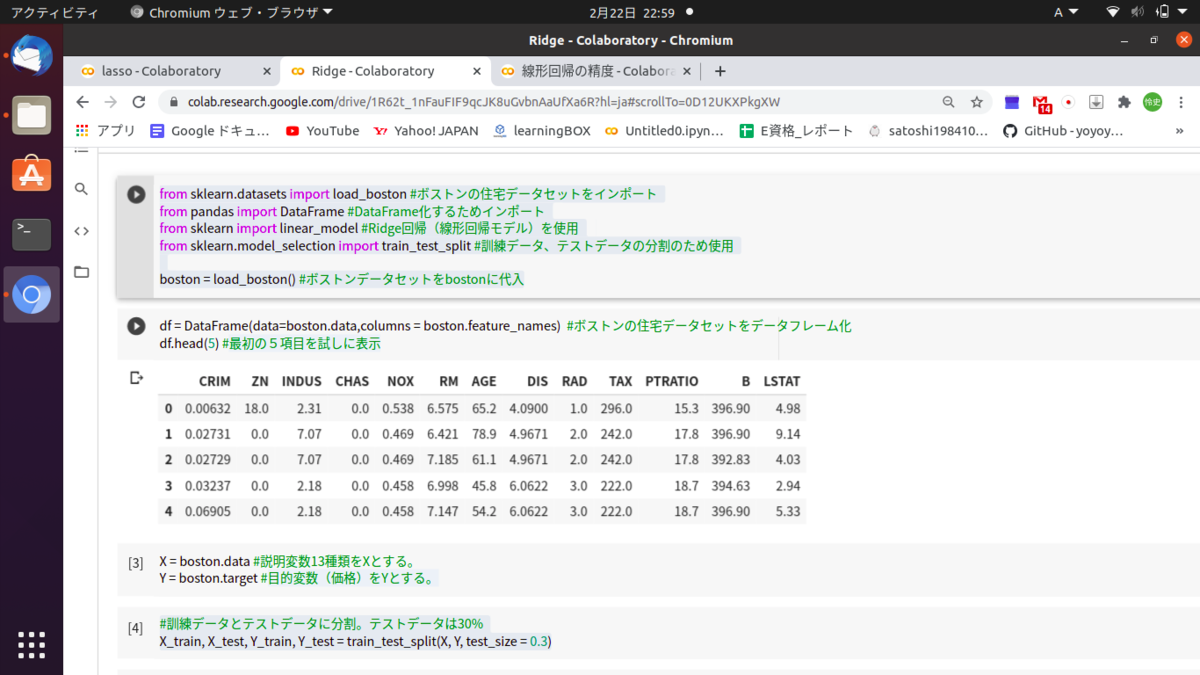Open the Google ドキュ... bookmark
The image size is (1200, 675).
(210, 131)
